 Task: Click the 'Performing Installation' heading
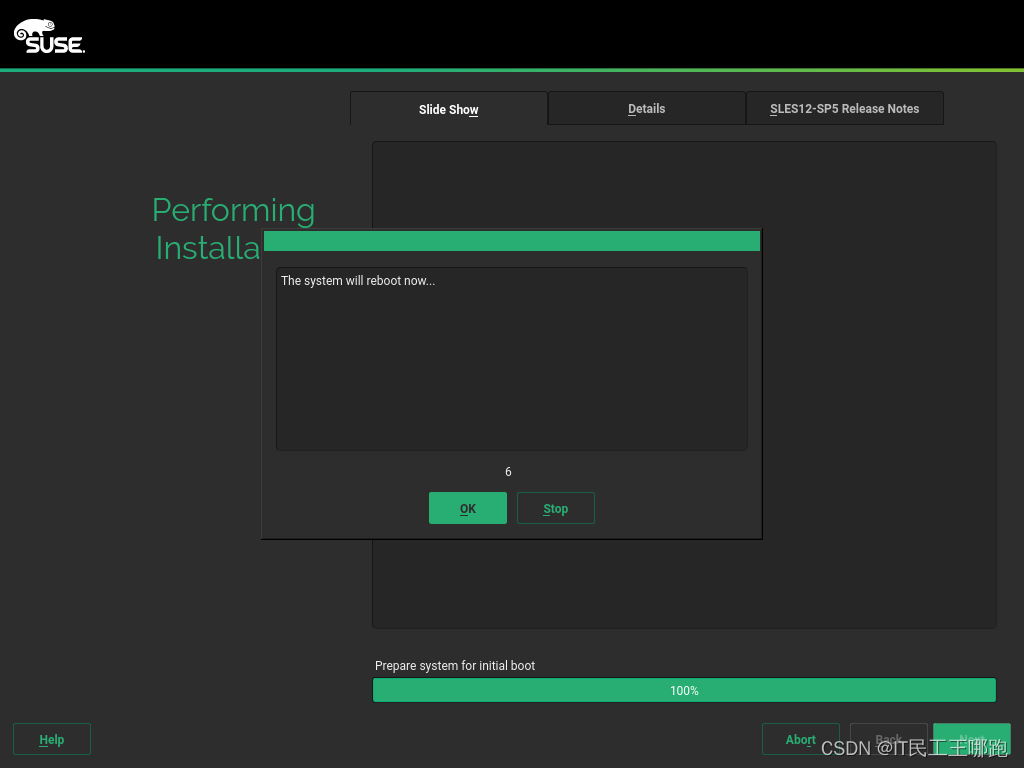[233, 228]
